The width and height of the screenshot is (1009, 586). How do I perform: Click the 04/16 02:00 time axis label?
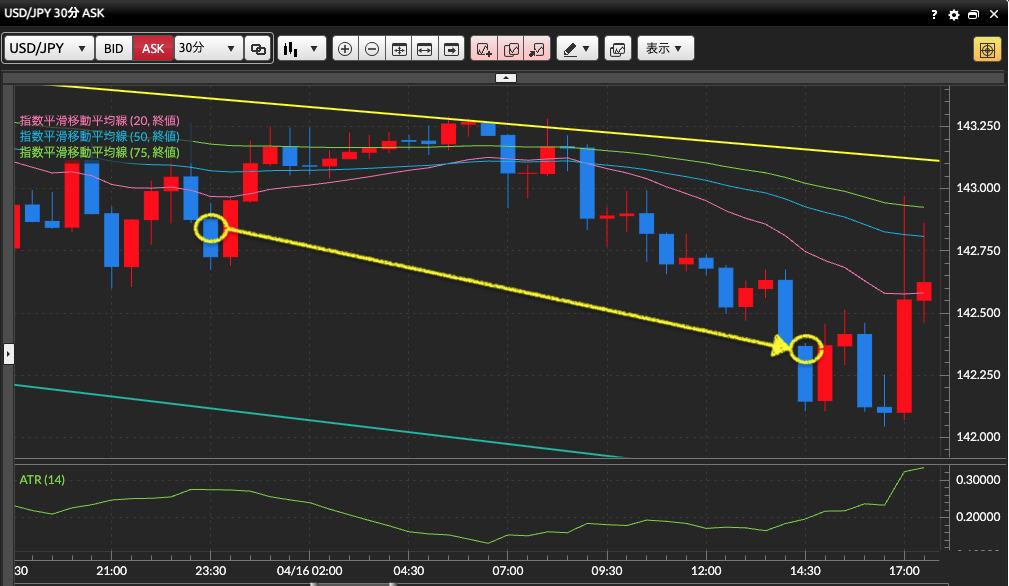point(310,571)
